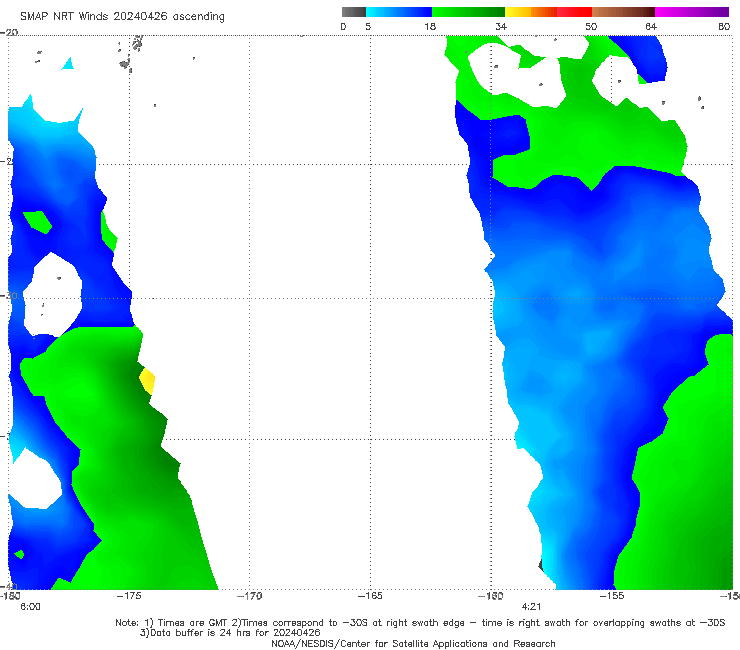The width and height of the screenshot is (740, 650).
Task: Click the small yellow high-wind patch on the map
Action: (147, 381)
